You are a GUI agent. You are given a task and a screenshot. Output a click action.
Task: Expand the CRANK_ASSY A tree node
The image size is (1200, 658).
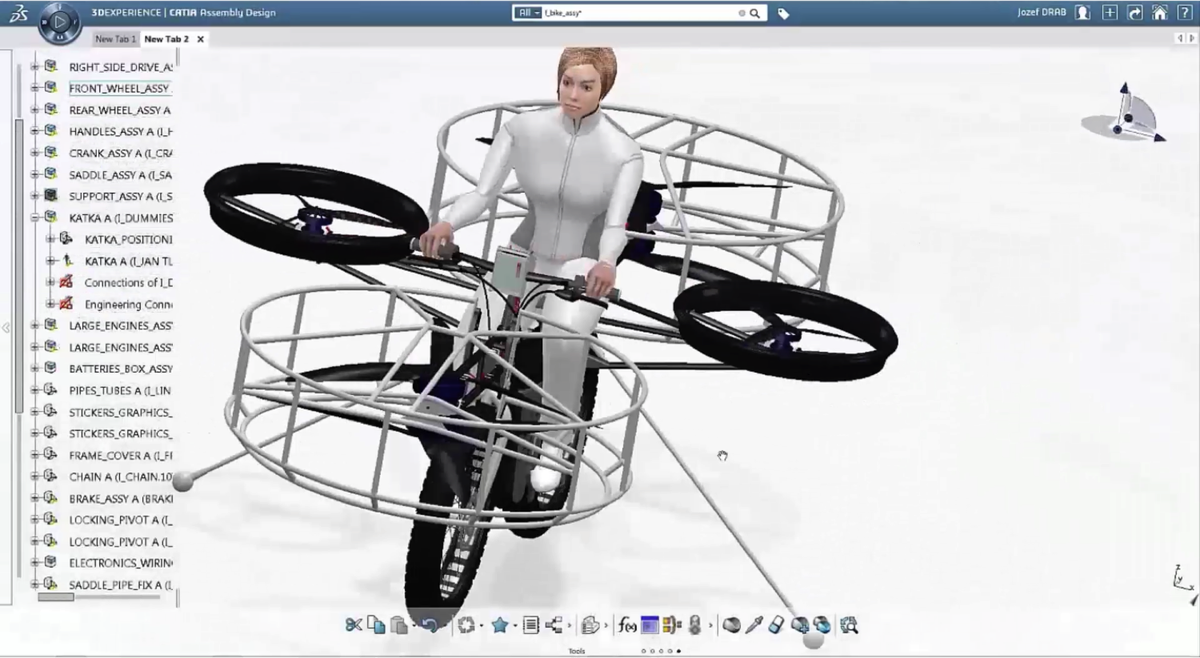pyautogui.click(x=34, y=153)
